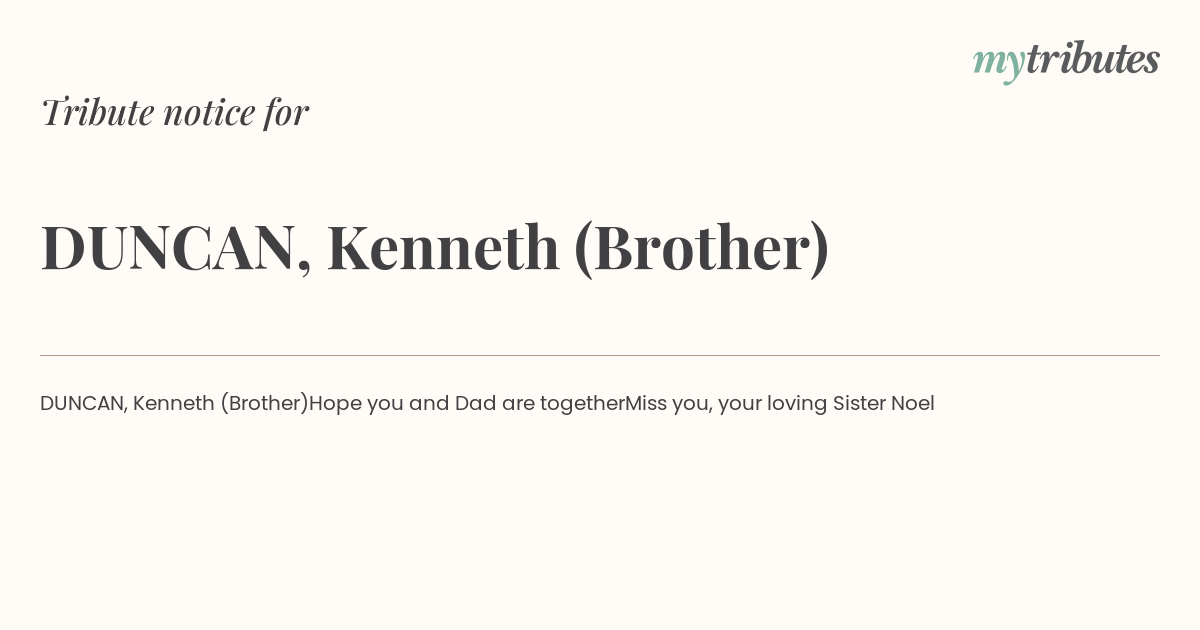Click the gray "tributes" in the logo
1200x630 pixels.
(x=1093, y=59)
